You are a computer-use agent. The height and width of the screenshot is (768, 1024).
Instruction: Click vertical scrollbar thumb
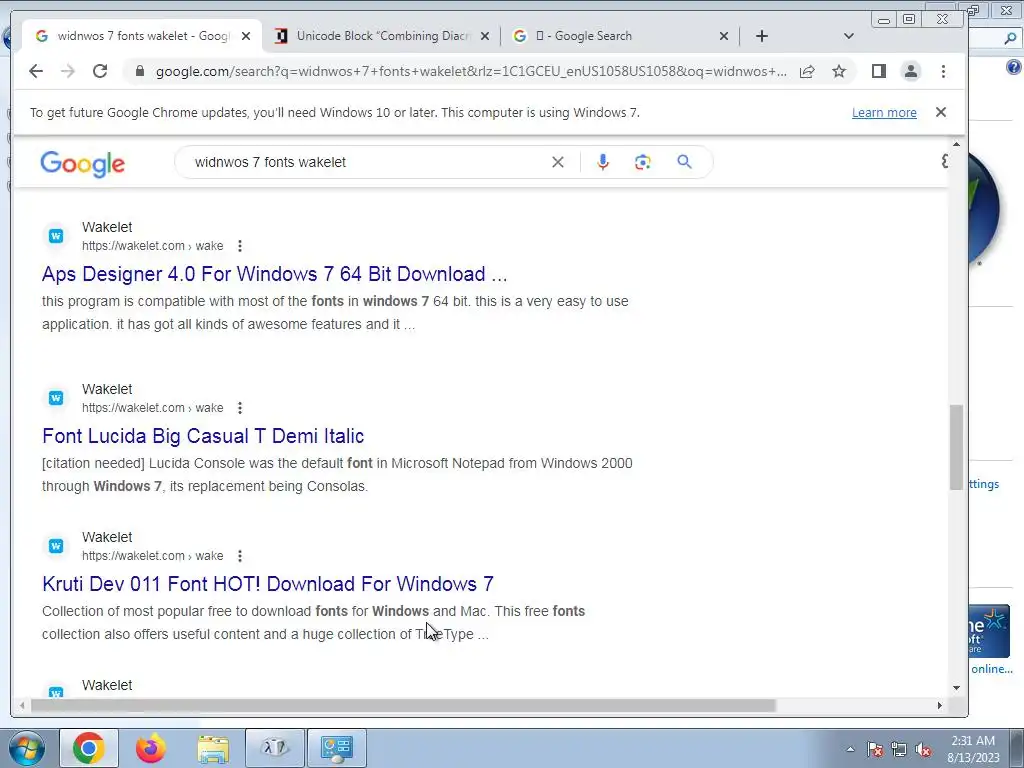(x=956, y=447)
